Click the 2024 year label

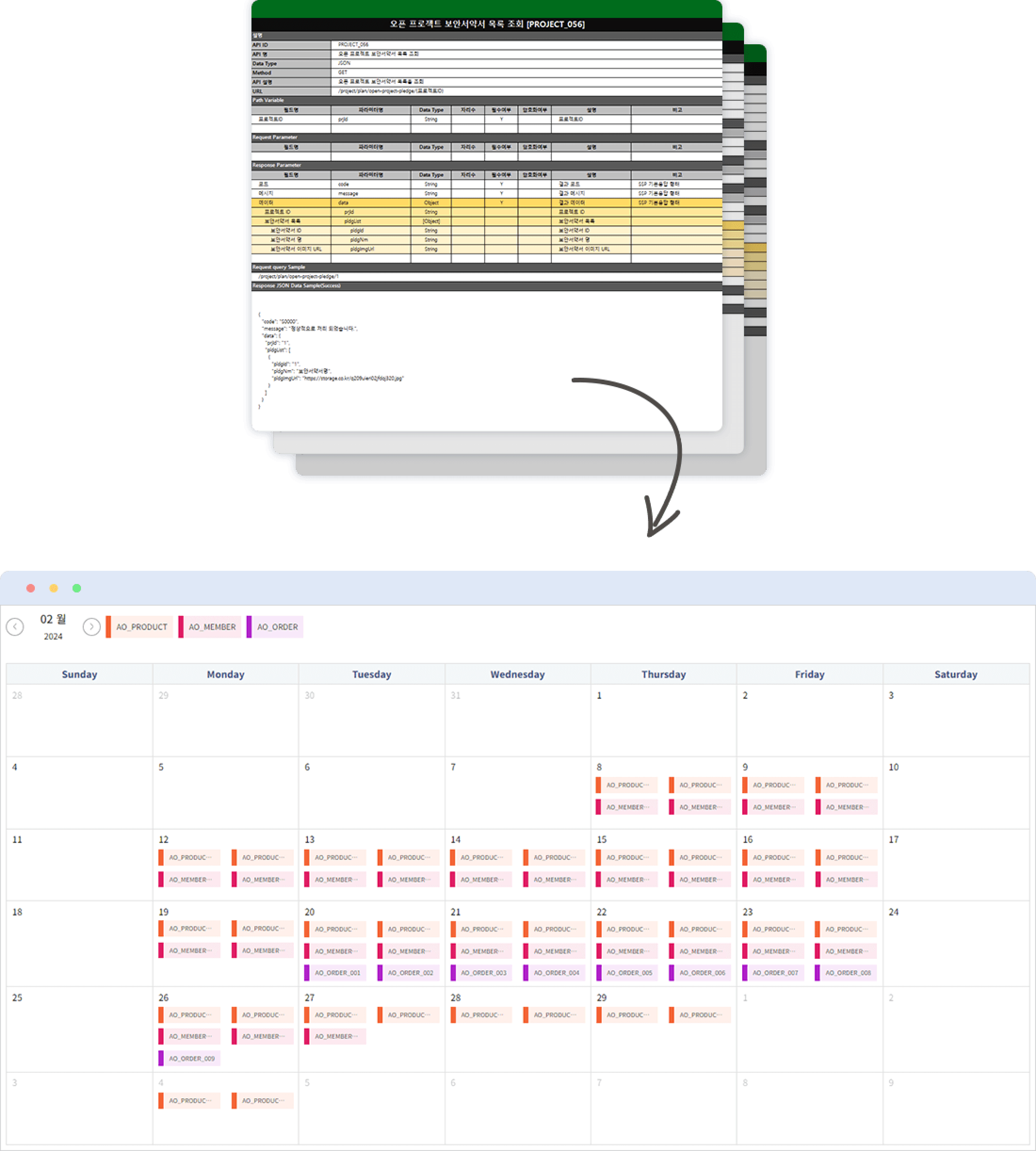pyautogui.click(x=53, y=636)
